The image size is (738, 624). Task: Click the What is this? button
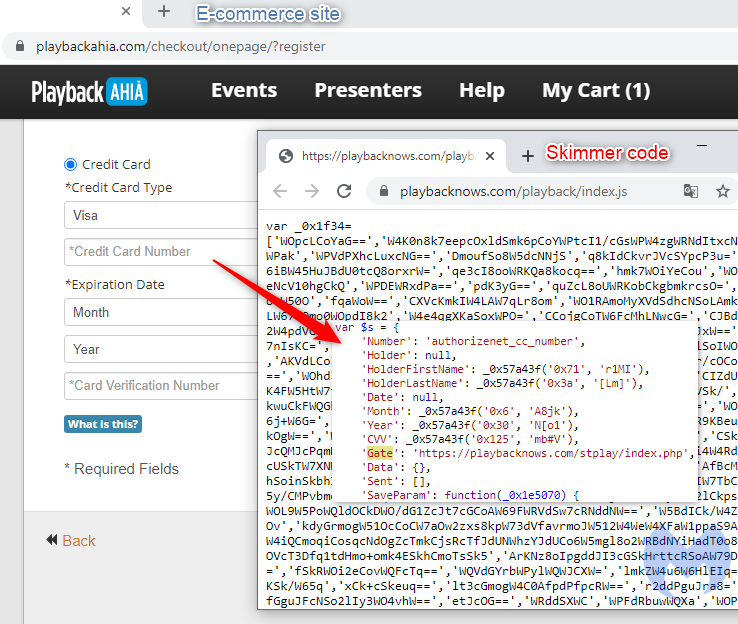pyautogui.click(x=103, y=424)
